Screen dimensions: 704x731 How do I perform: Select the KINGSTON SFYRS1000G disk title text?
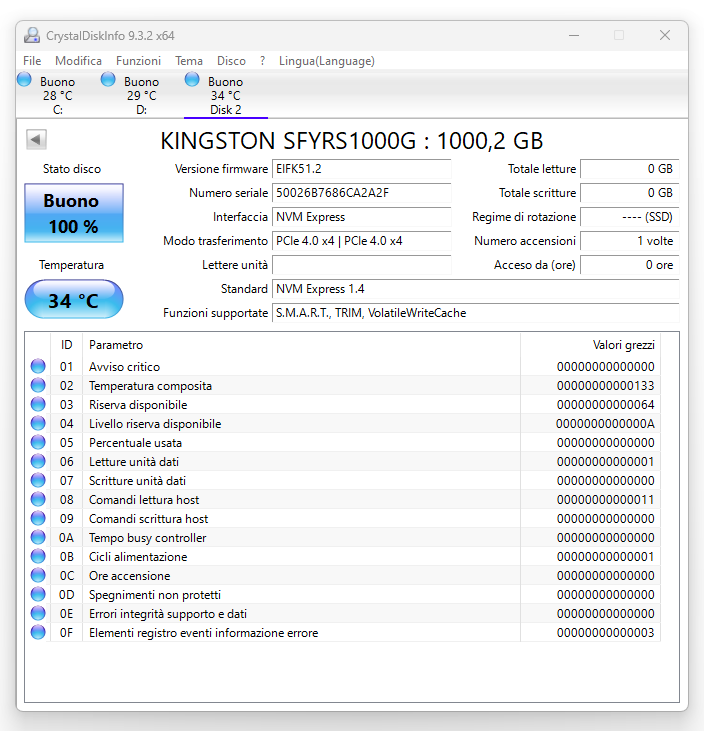tap(352, 140)
